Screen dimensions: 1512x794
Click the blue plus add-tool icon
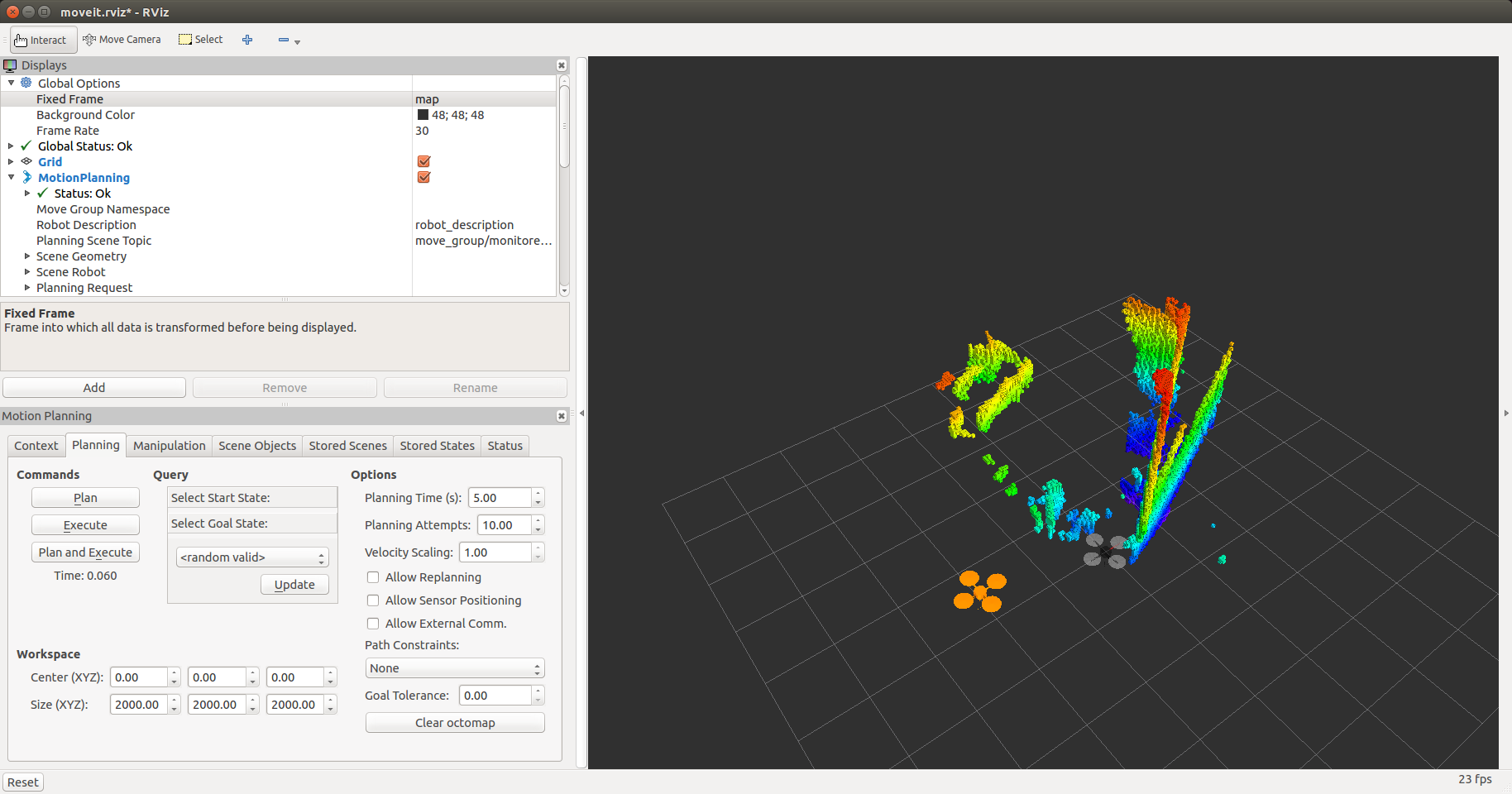click(247, 40)
